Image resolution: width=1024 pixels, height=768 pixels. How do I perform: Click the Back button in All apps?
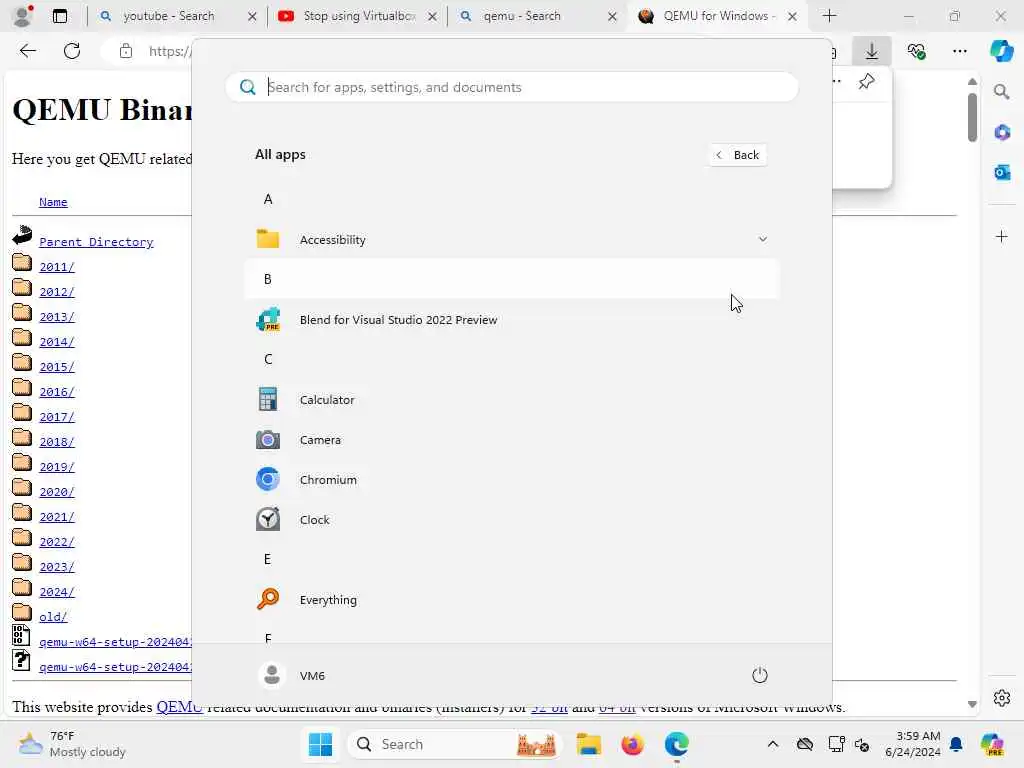(x=738, y=155)
